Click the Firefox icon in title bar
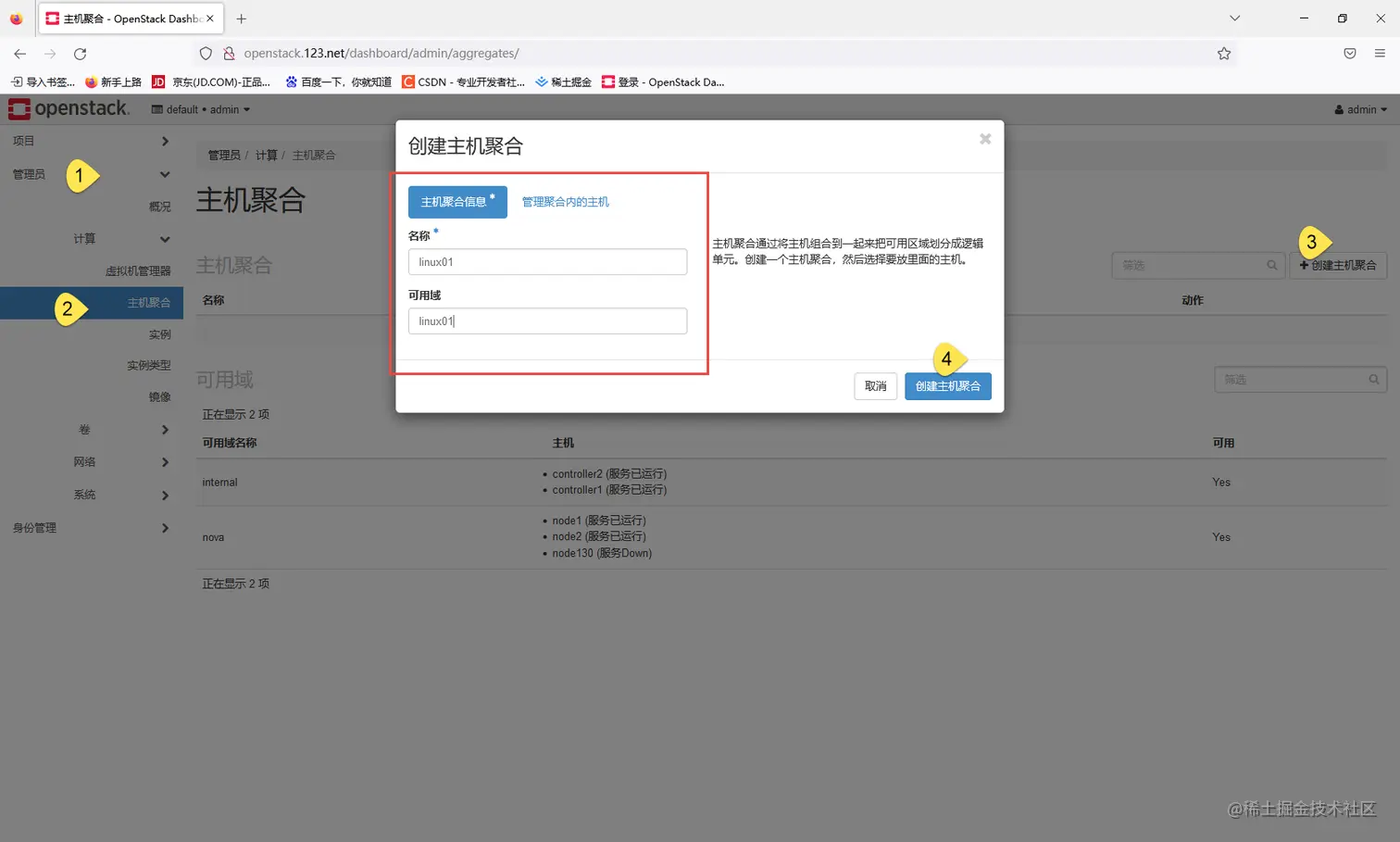 click(16, 19)
